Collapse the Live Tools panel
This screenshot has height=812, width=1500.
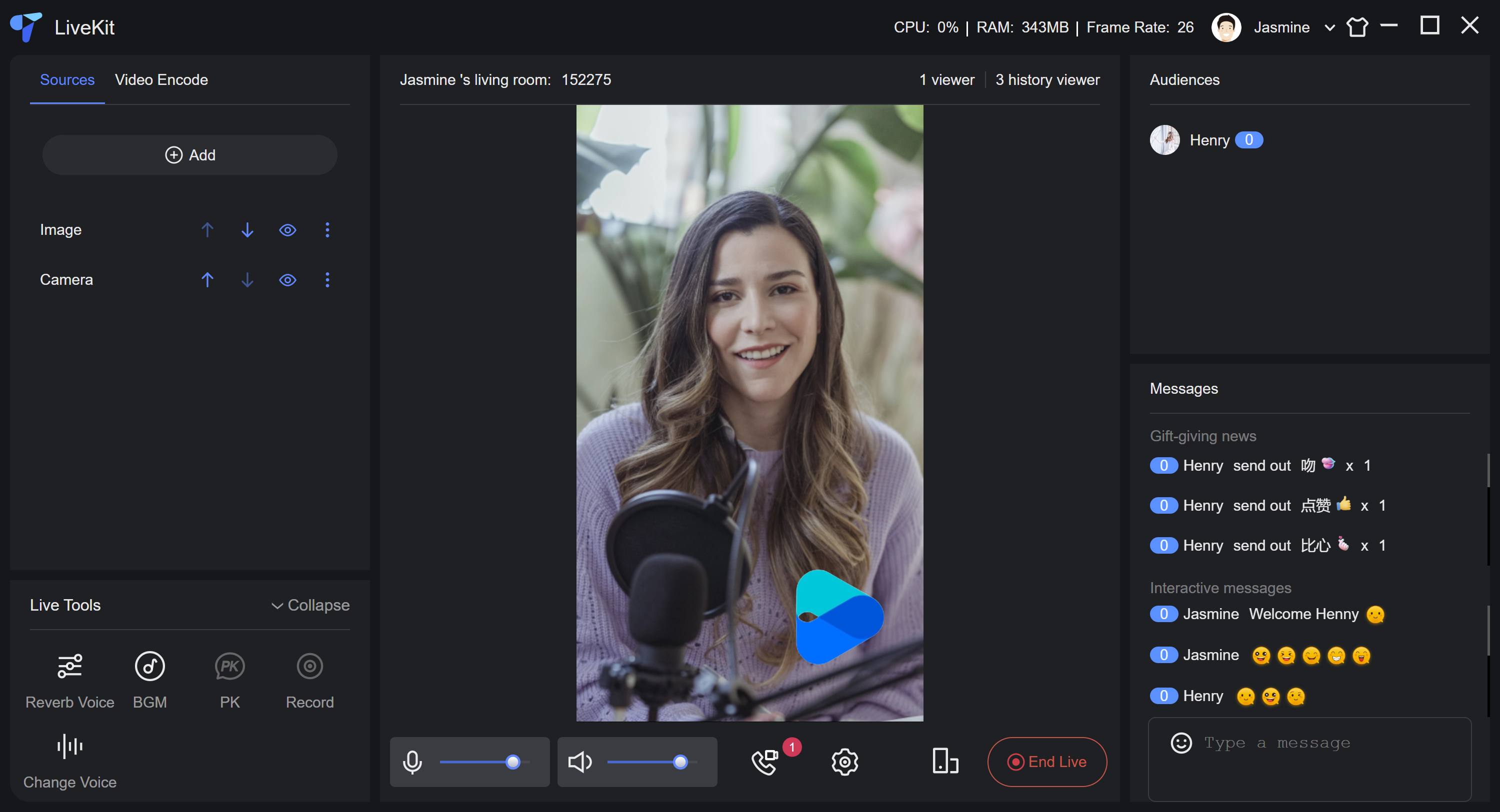pyautogui.click(x=310, y=605)
